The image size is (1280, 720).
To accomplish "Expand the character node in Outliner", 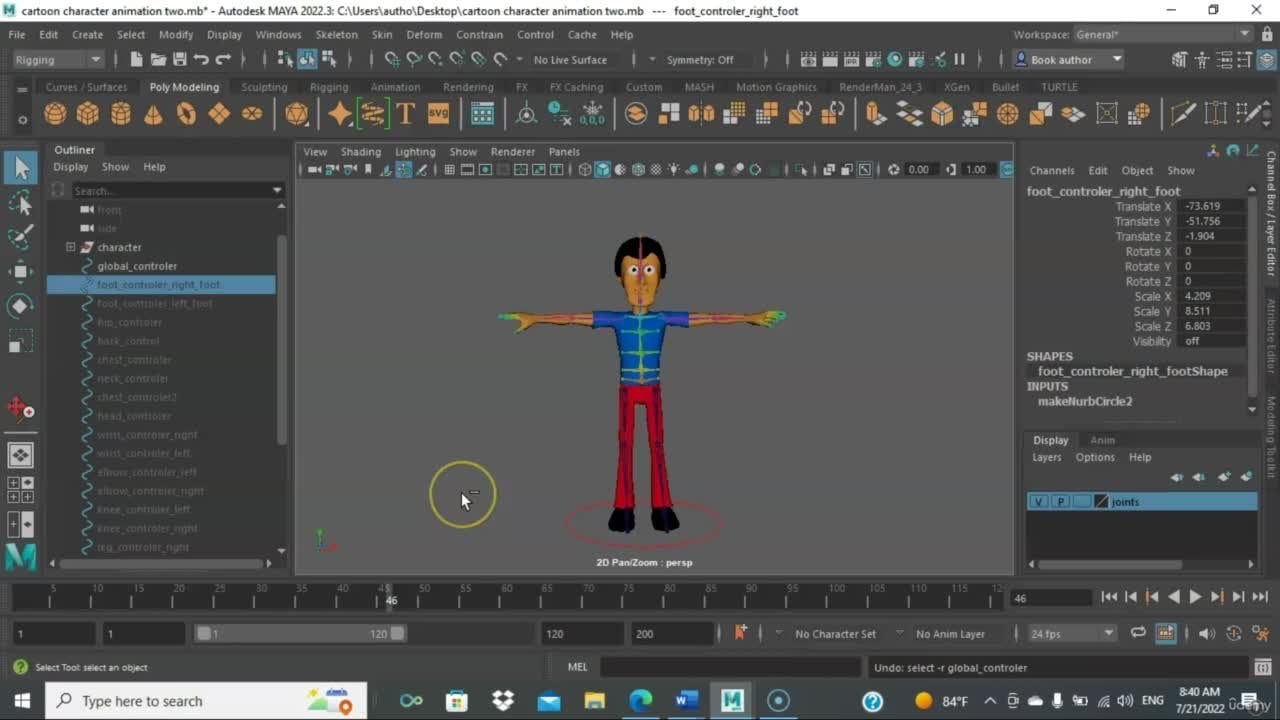I will [x=70, y=247].
